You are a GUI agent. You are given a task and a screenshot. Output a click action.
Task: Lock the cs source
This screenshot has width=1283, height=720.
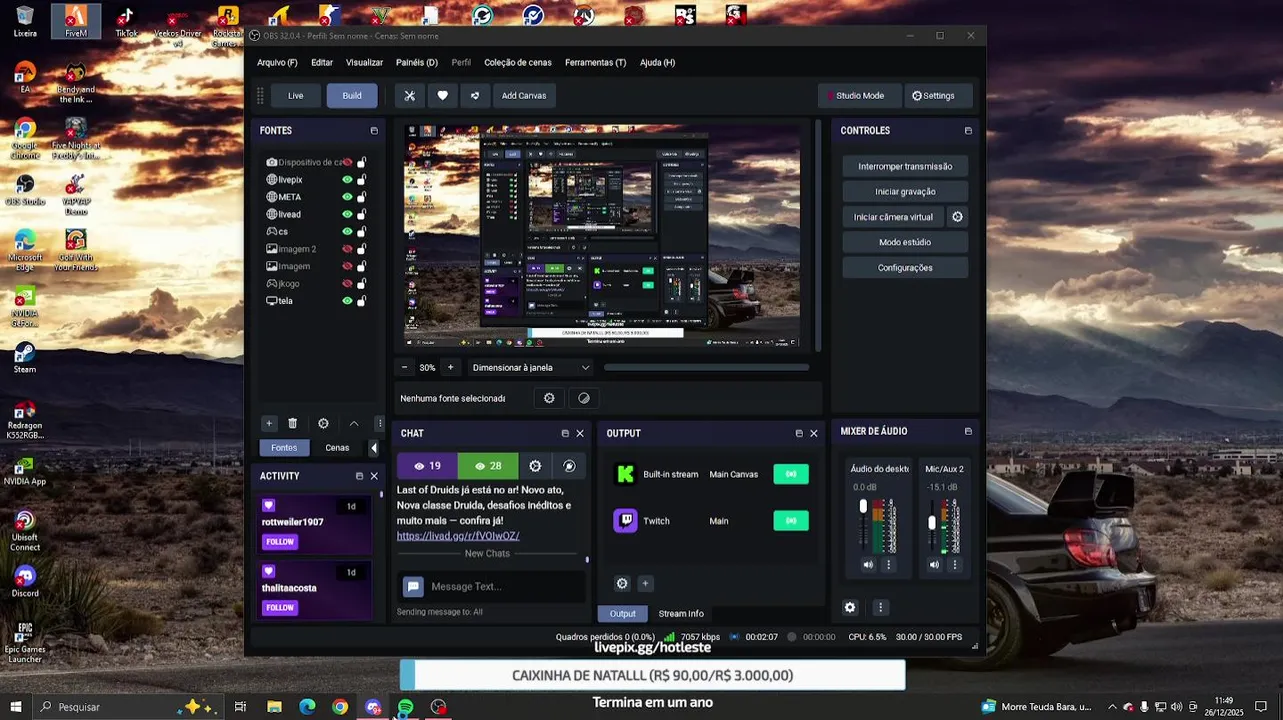(x=361, y=232)
